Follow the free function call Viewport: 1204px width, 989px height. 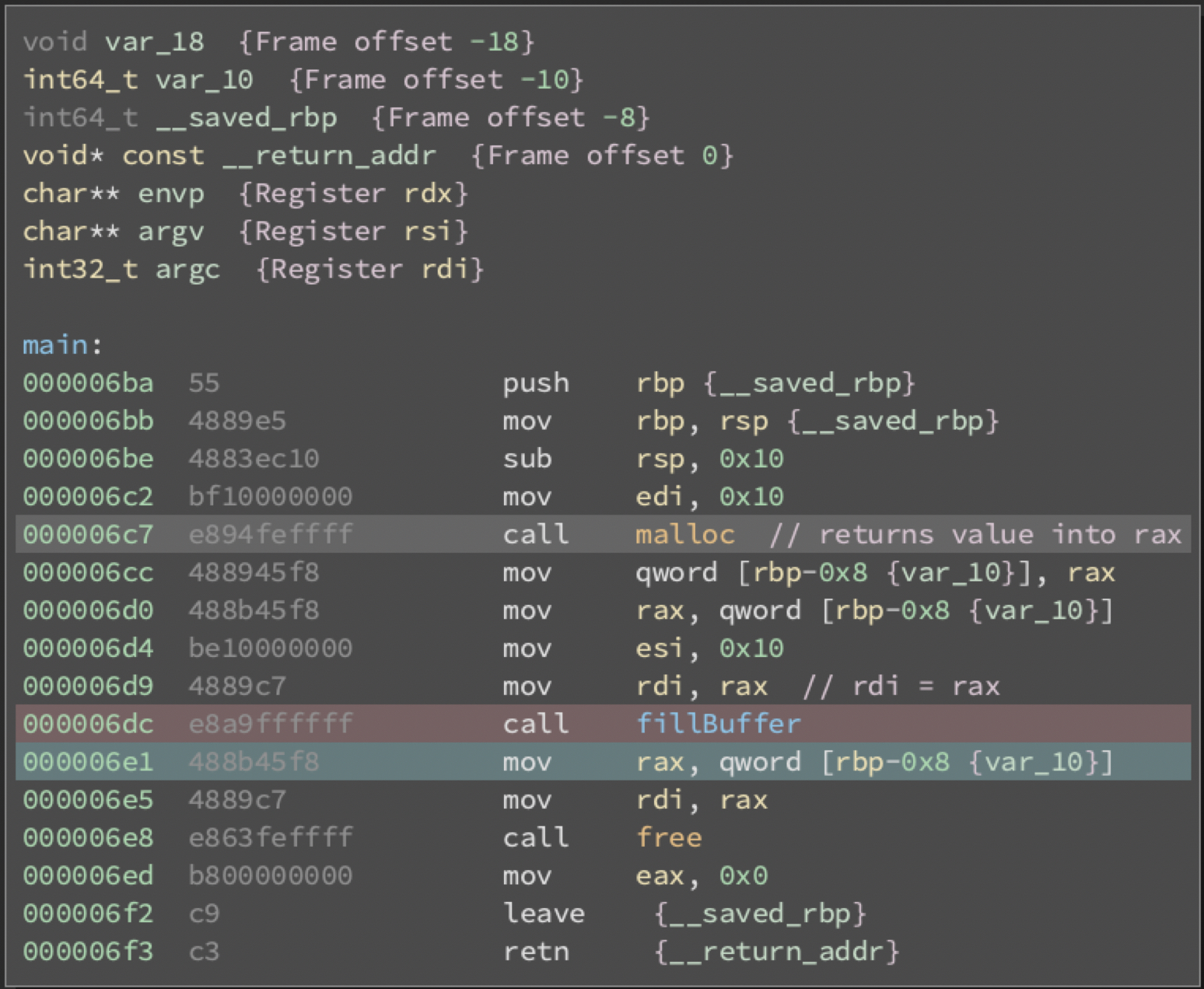(668, 838)
